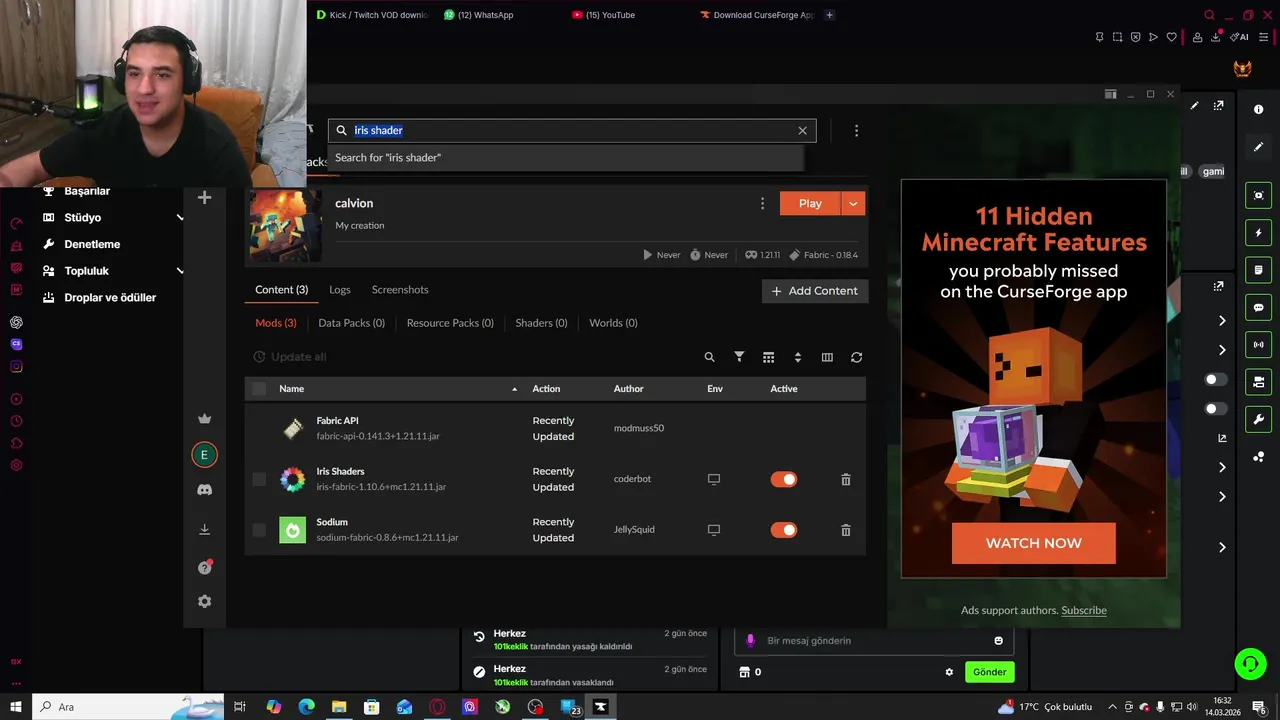Click the crown premium icon
This screenshot has width=1280, height=720.
[x=204, y=418]
